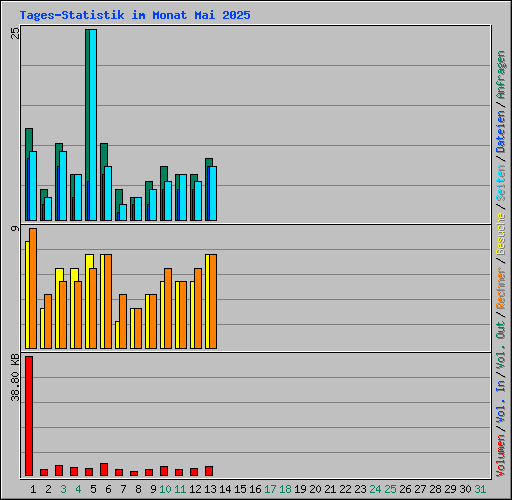Screen dimensions: 512x500
Task: Click day '28' on the x-axis
Action: click(x=435, y=489)
